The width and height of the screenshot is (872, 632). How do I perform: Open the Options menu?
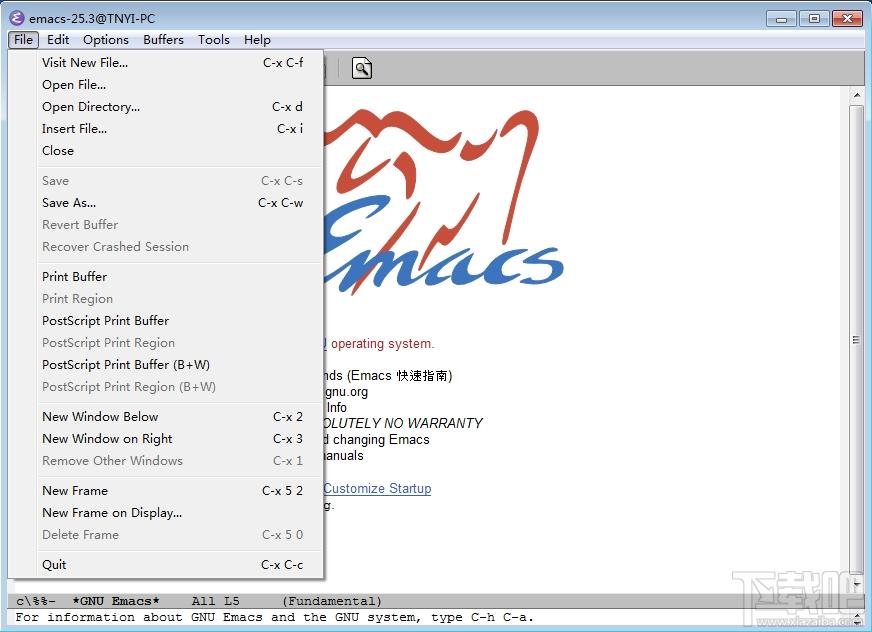pyautogui.click(x=106, y=40)
